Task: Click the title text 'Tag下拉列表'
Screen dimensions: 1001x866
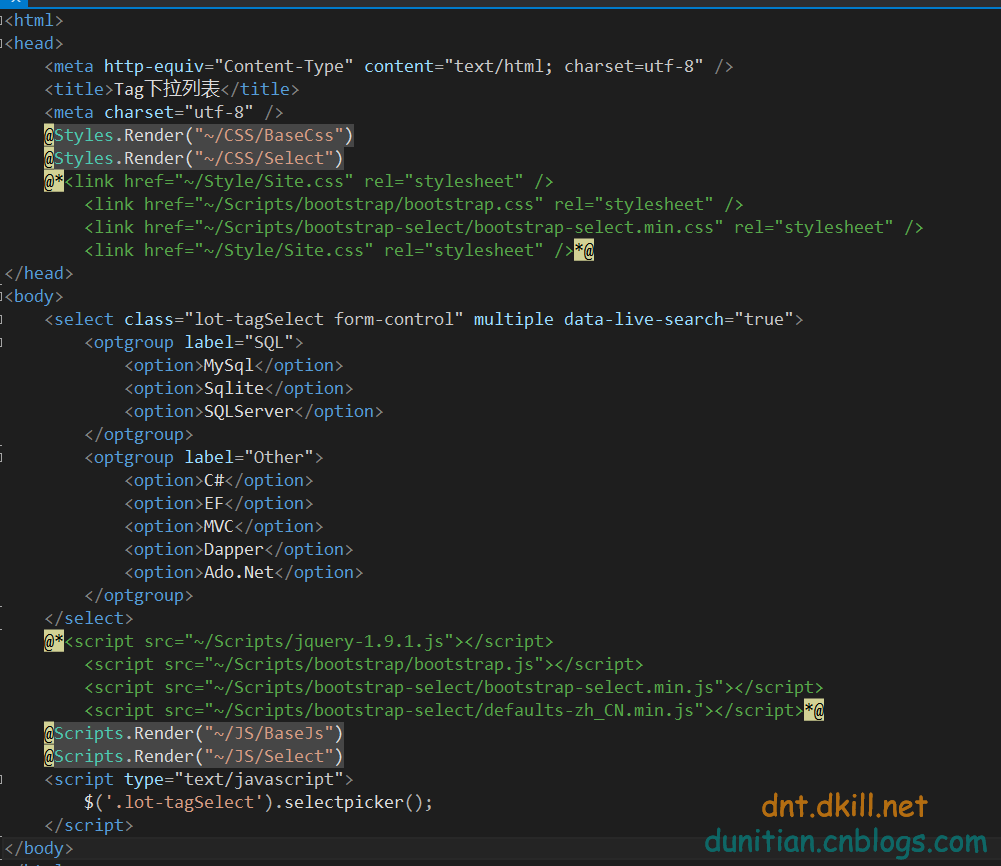Action: pyautogui.click(x=167, y=89)
